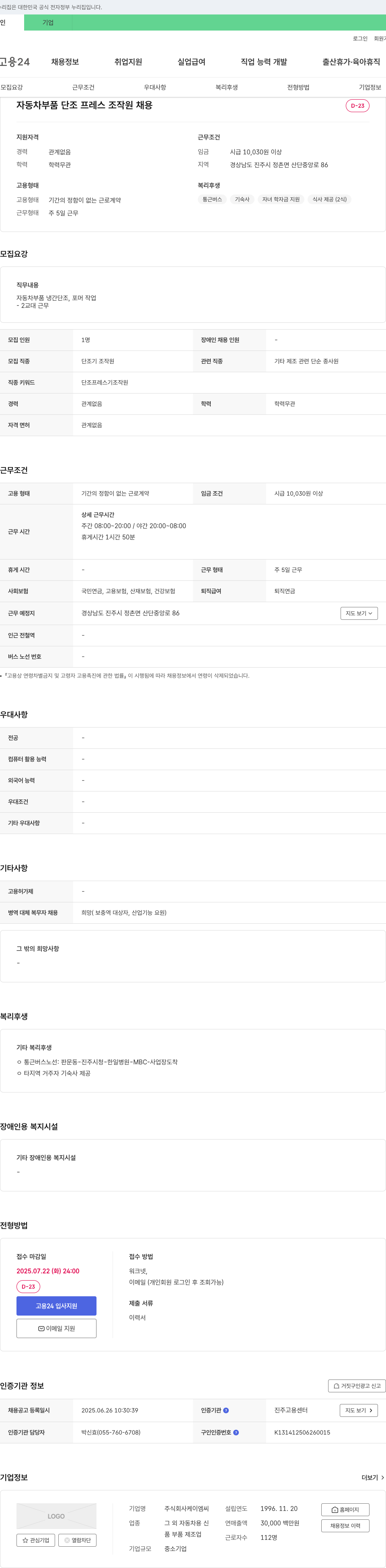Jump to 복리후생 section tab
This screenshot has height=1568, width=386.
pyautogui.click(x=226, y=87)
